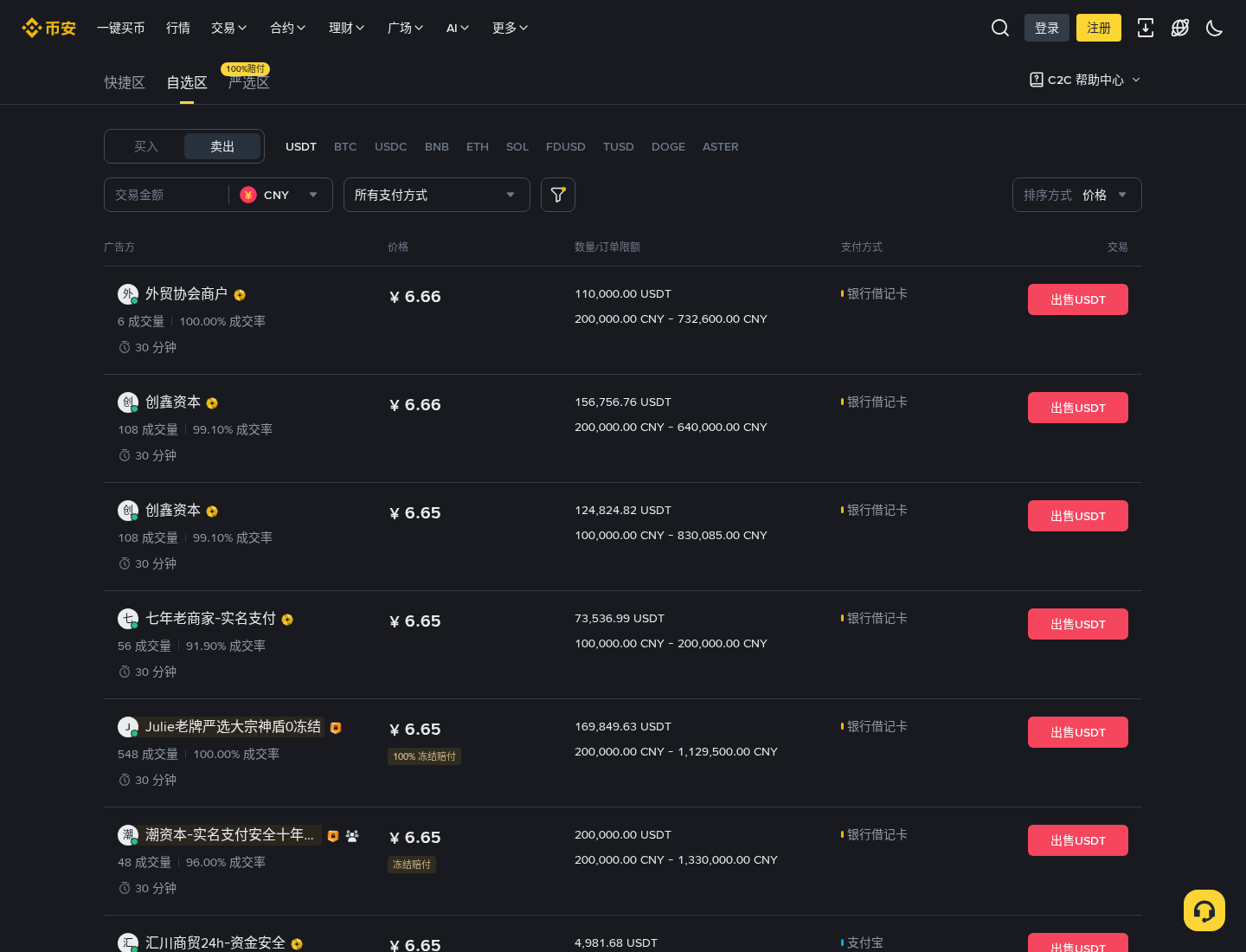Click 出售USDT for 七年老商家-实名支付
Viewport: 1246px width, 952px height.
coord(1078,624)
